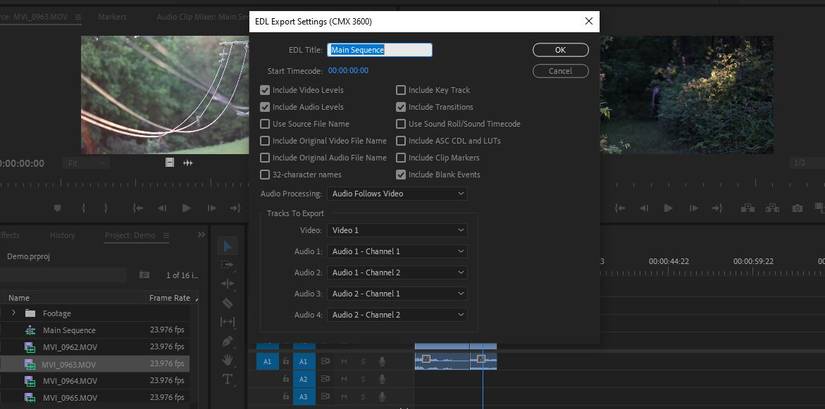This screenshot has width=825, height=409.
Task: Enable 32-character names checkbox
Action: [265, 174]
